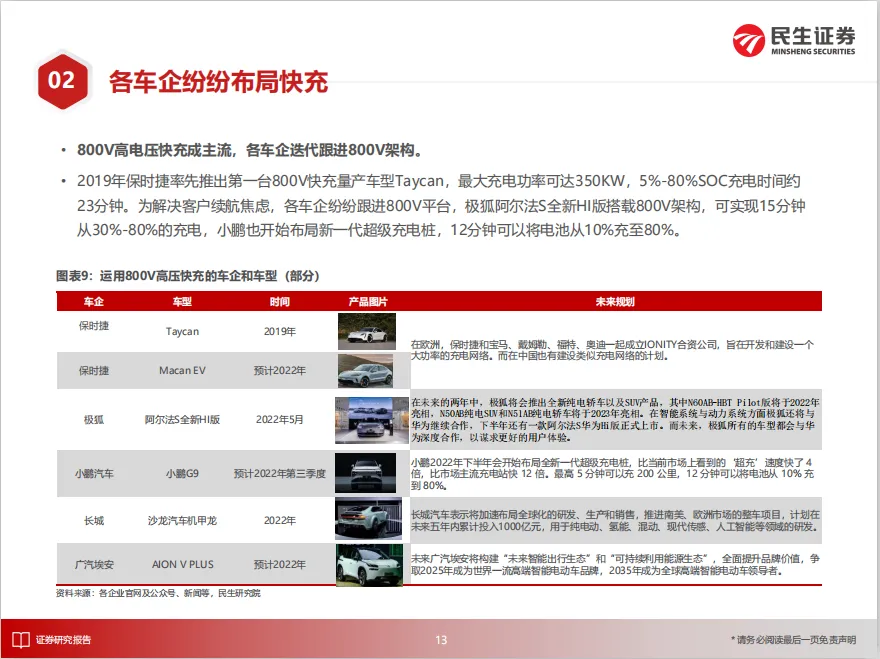Select the 小鹏G9 model cell

(182, 473)
